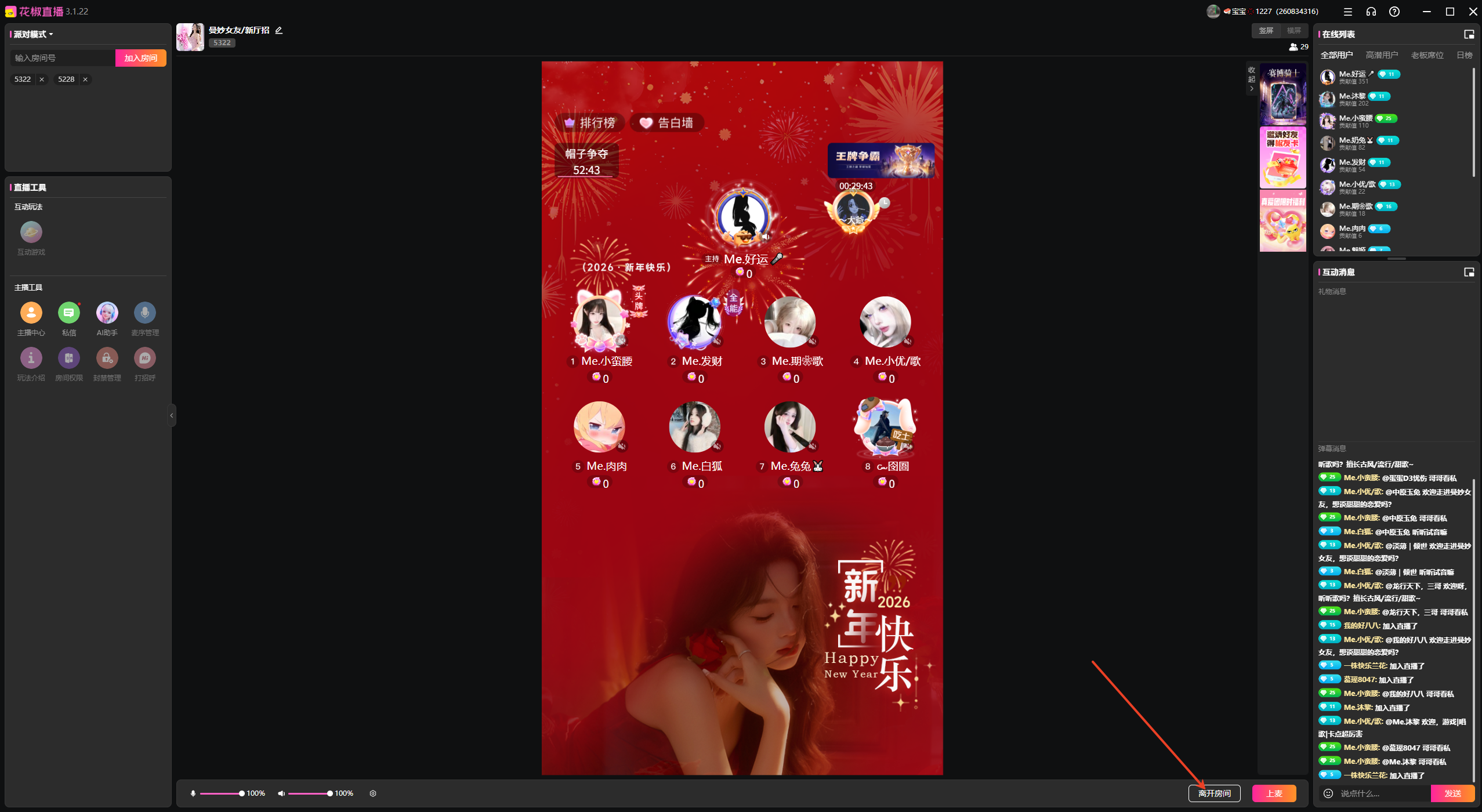Viewport: 1482px width, 812px height.
Task: Launch the AI助手 assistant
Action: [107, 313]
